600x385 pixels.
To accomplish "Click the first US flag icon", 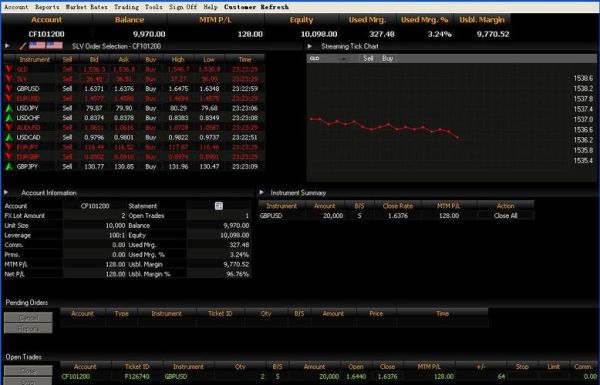I will [37, 46].
